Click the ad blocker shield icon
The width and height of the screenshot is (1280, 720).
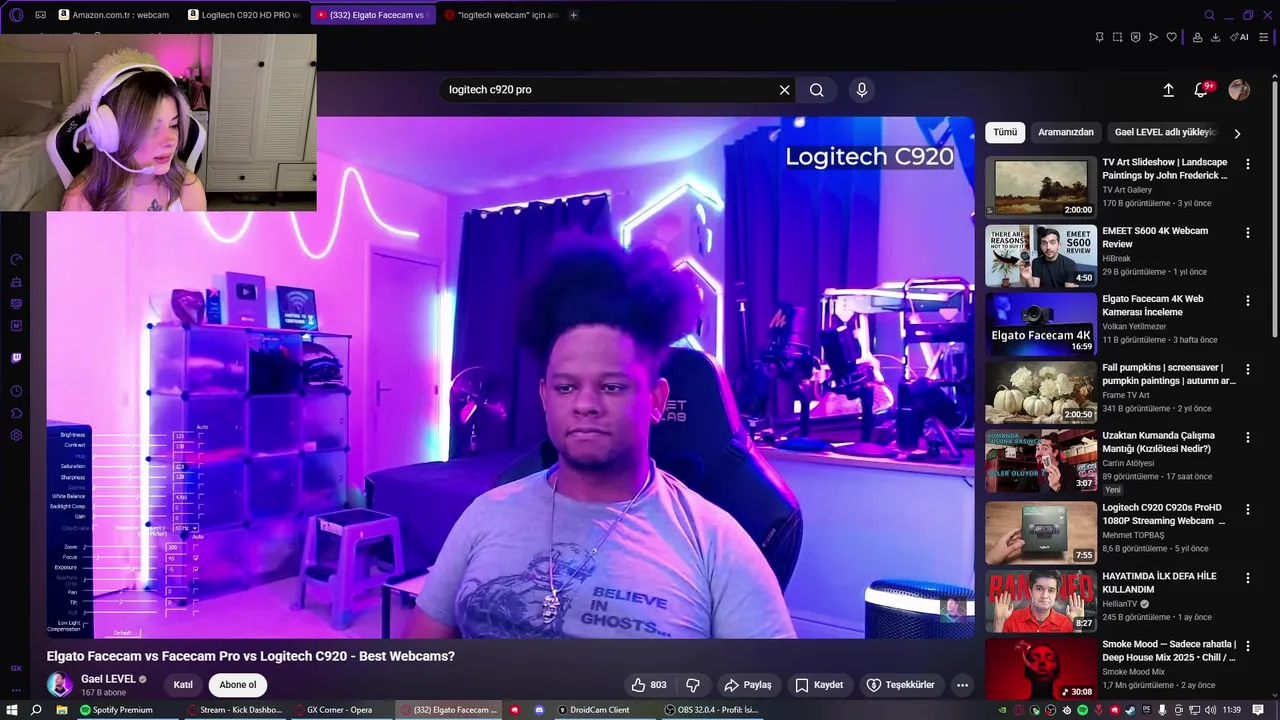point(1135,37)
